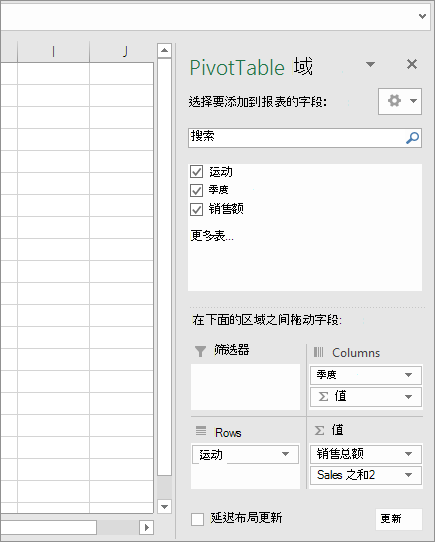The height and width of the screenshot is (542, 435).
Task: Click the 运动 field name
Action: [221, 172]
